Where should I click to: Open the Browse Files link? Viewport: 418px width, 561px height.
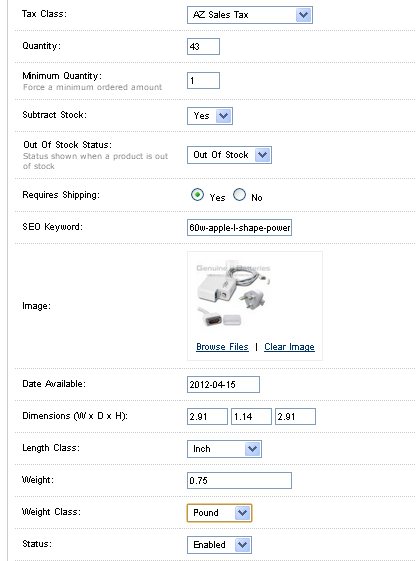point(222,347)
